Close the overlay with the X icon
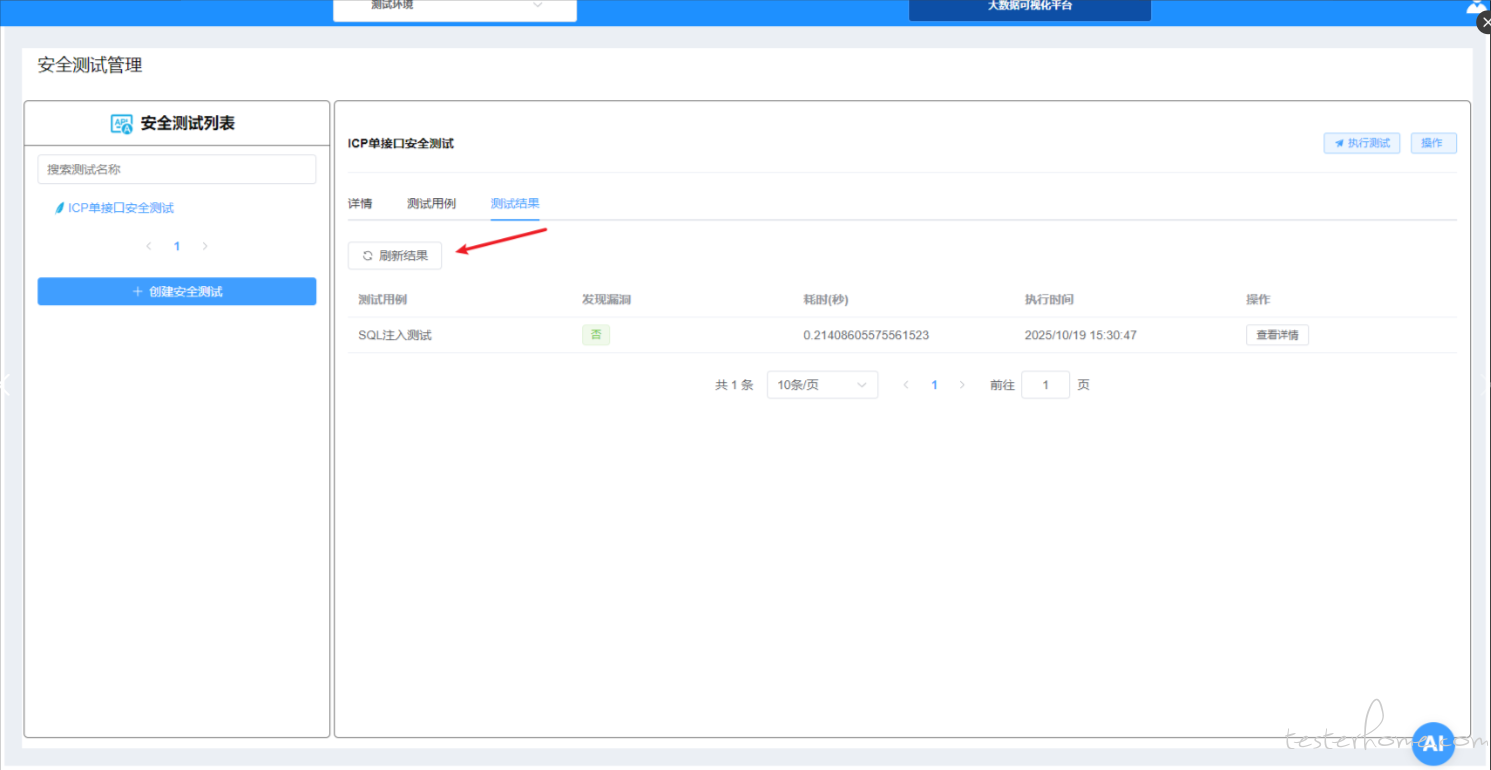The image size is (1491, 770). click(x=1484, y=24)
